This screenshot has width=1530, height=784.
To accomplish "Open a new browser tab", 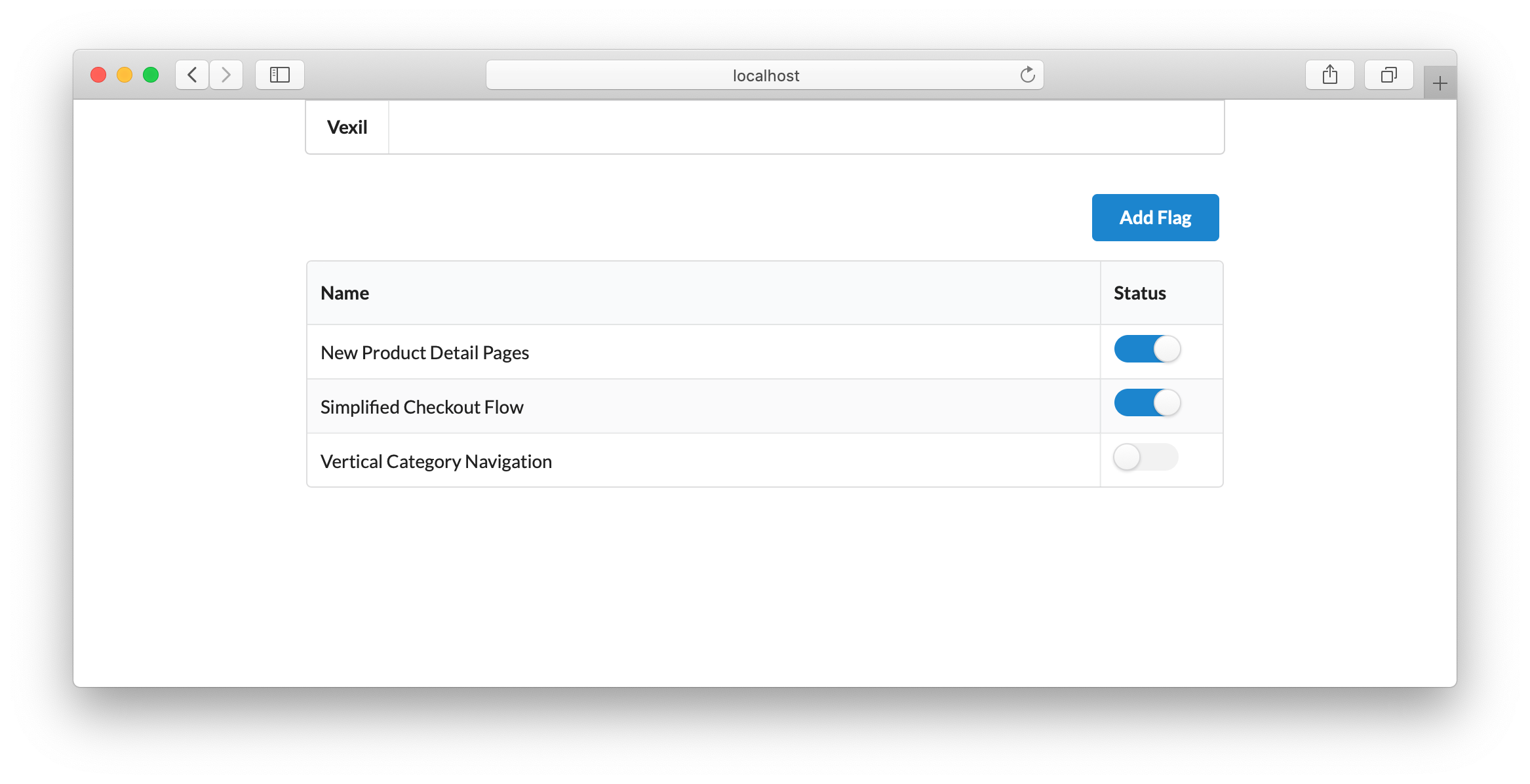I will [x=1440, y=81].
